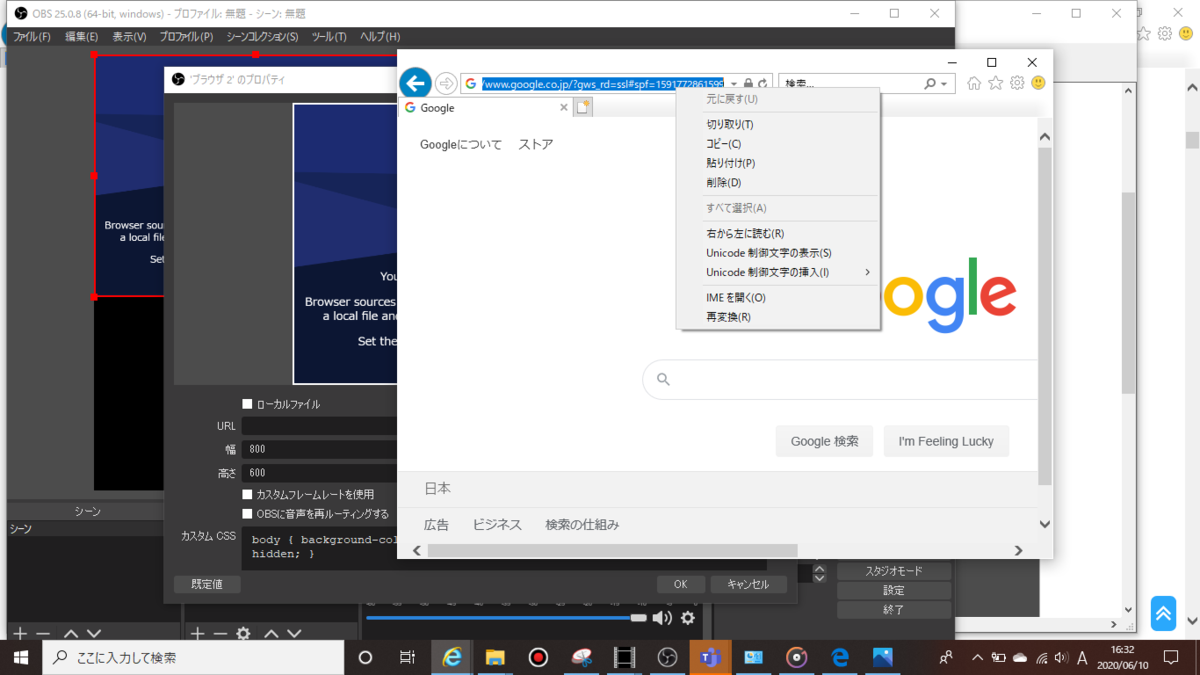Open the Internet Explorer tools gear icon

[1017, 83]
